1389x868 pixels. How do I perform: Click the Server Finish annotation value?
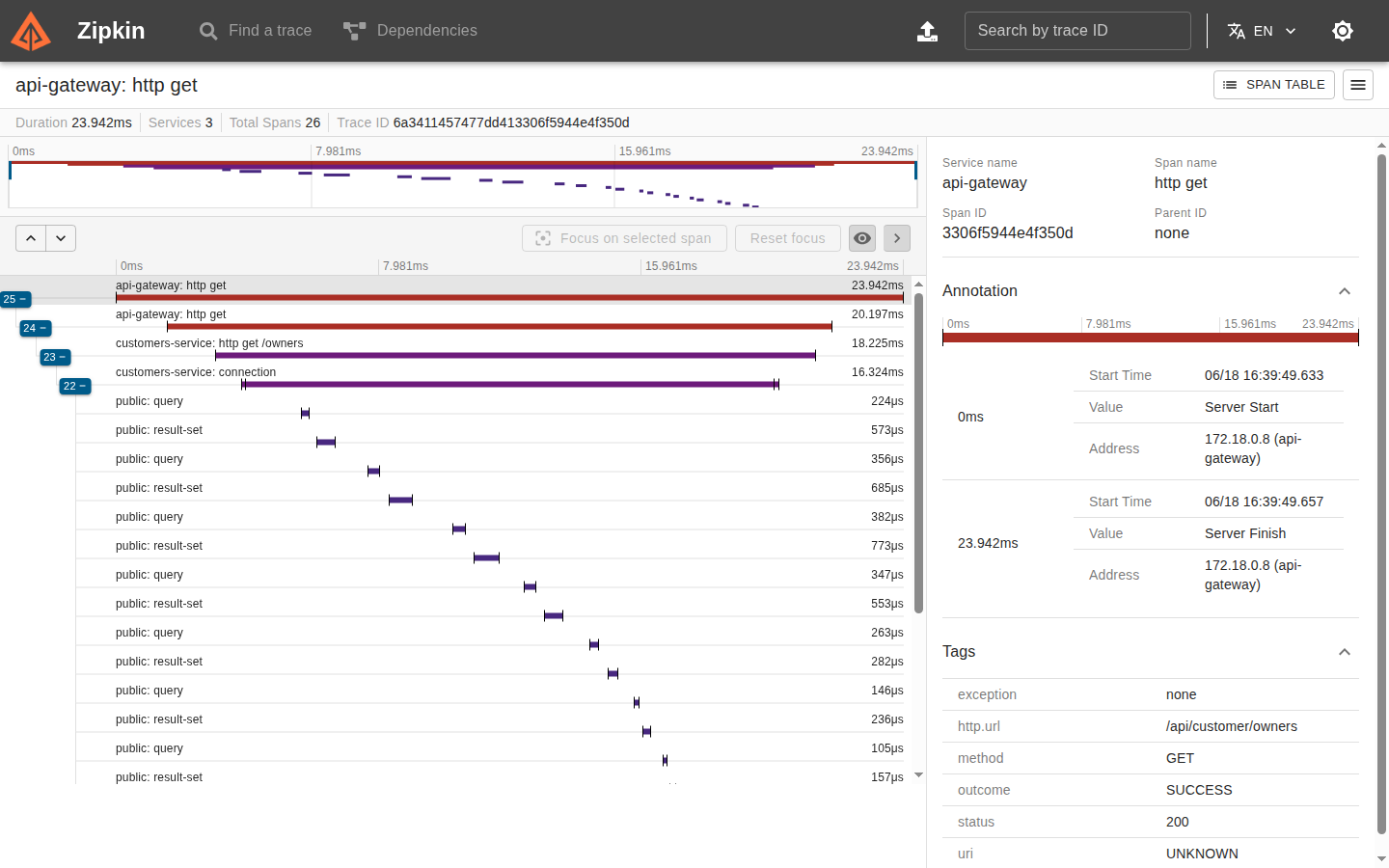[1245, 533]
